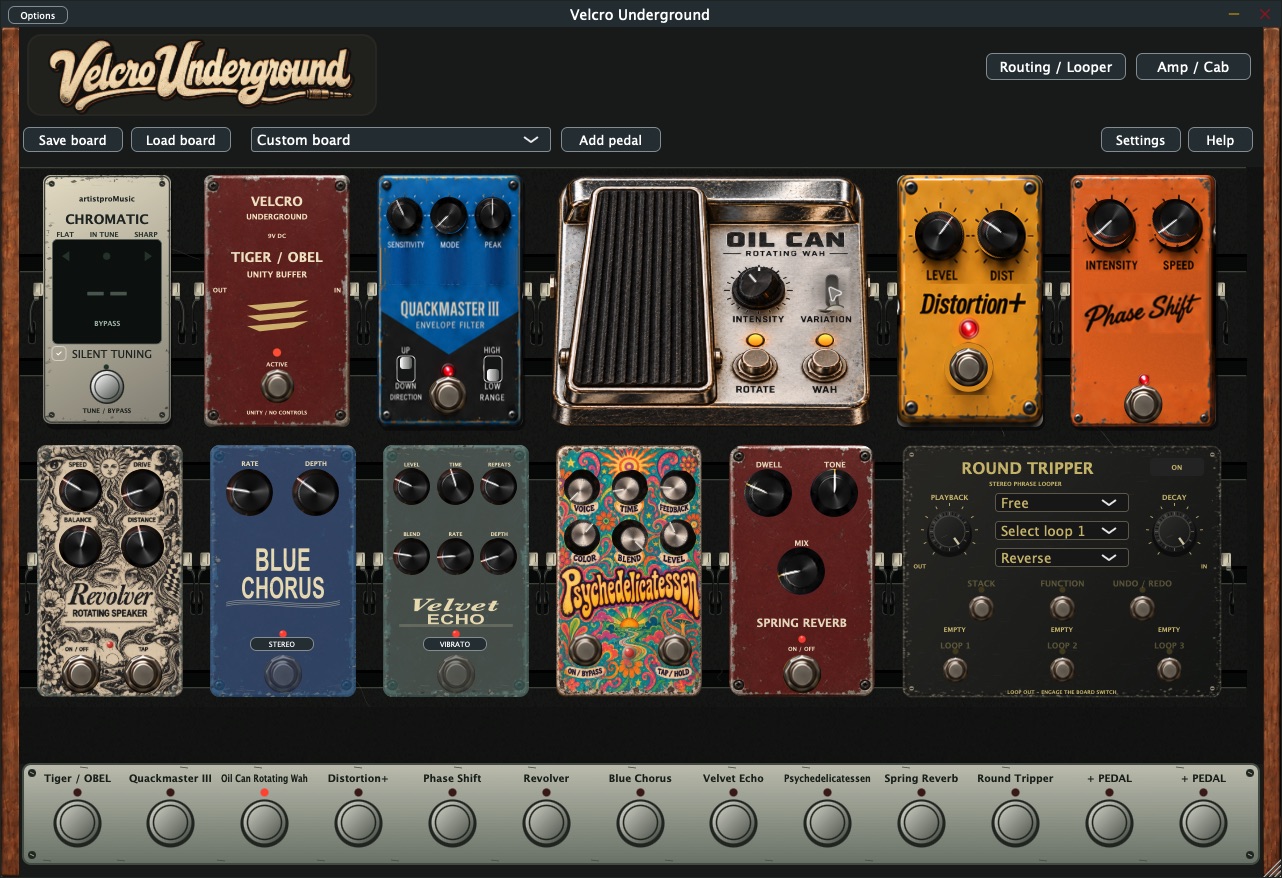Open the Round Tripper Reverse dropdown

point(1062,558)
